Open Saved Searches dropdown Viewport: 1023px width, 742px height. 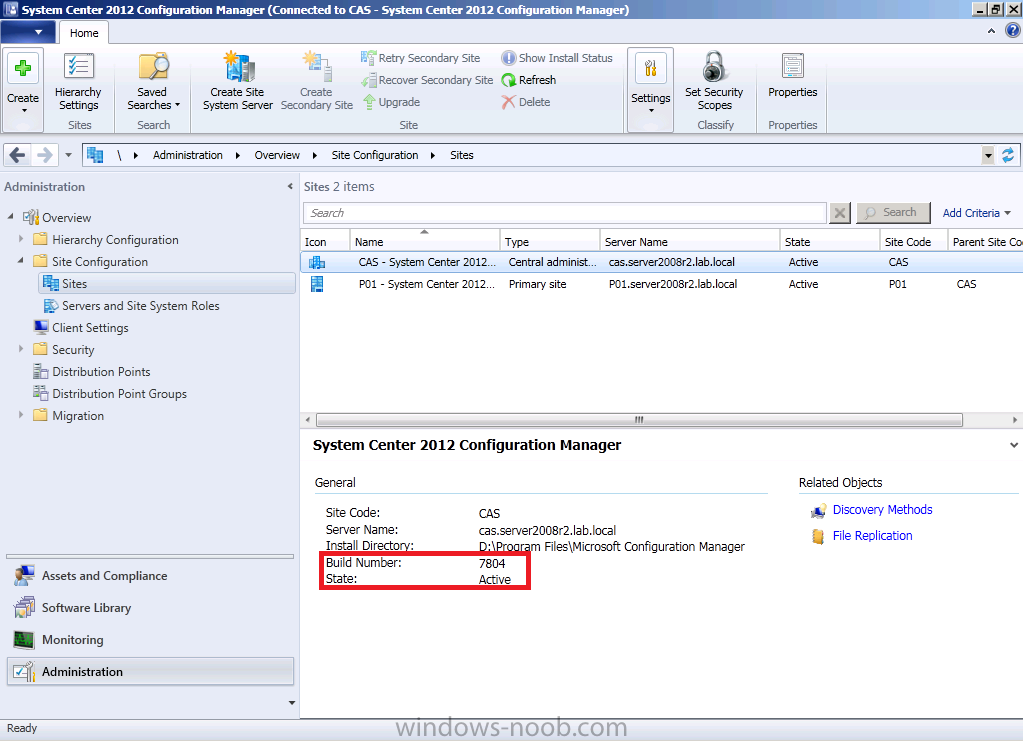(153, 82)
